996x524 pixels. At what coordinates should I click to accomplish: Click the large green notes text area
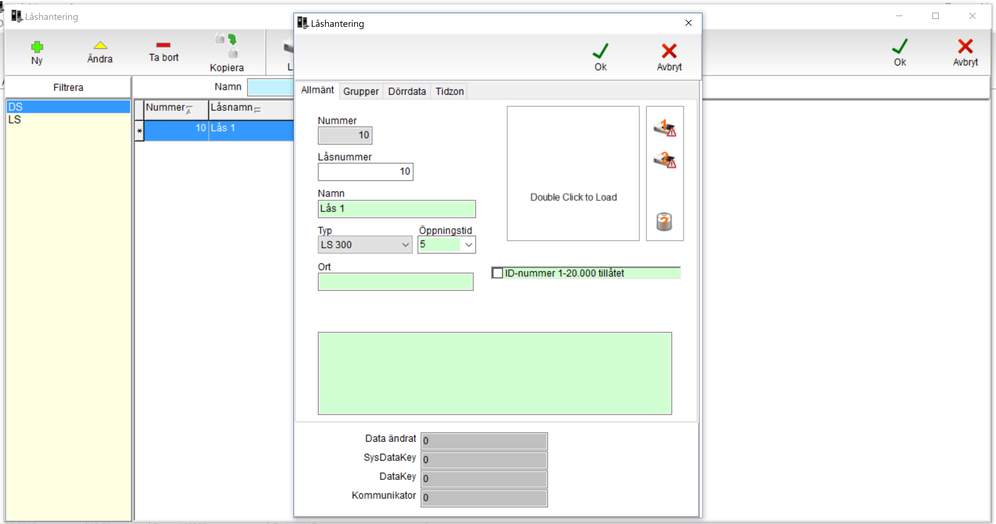click(494, 373)
